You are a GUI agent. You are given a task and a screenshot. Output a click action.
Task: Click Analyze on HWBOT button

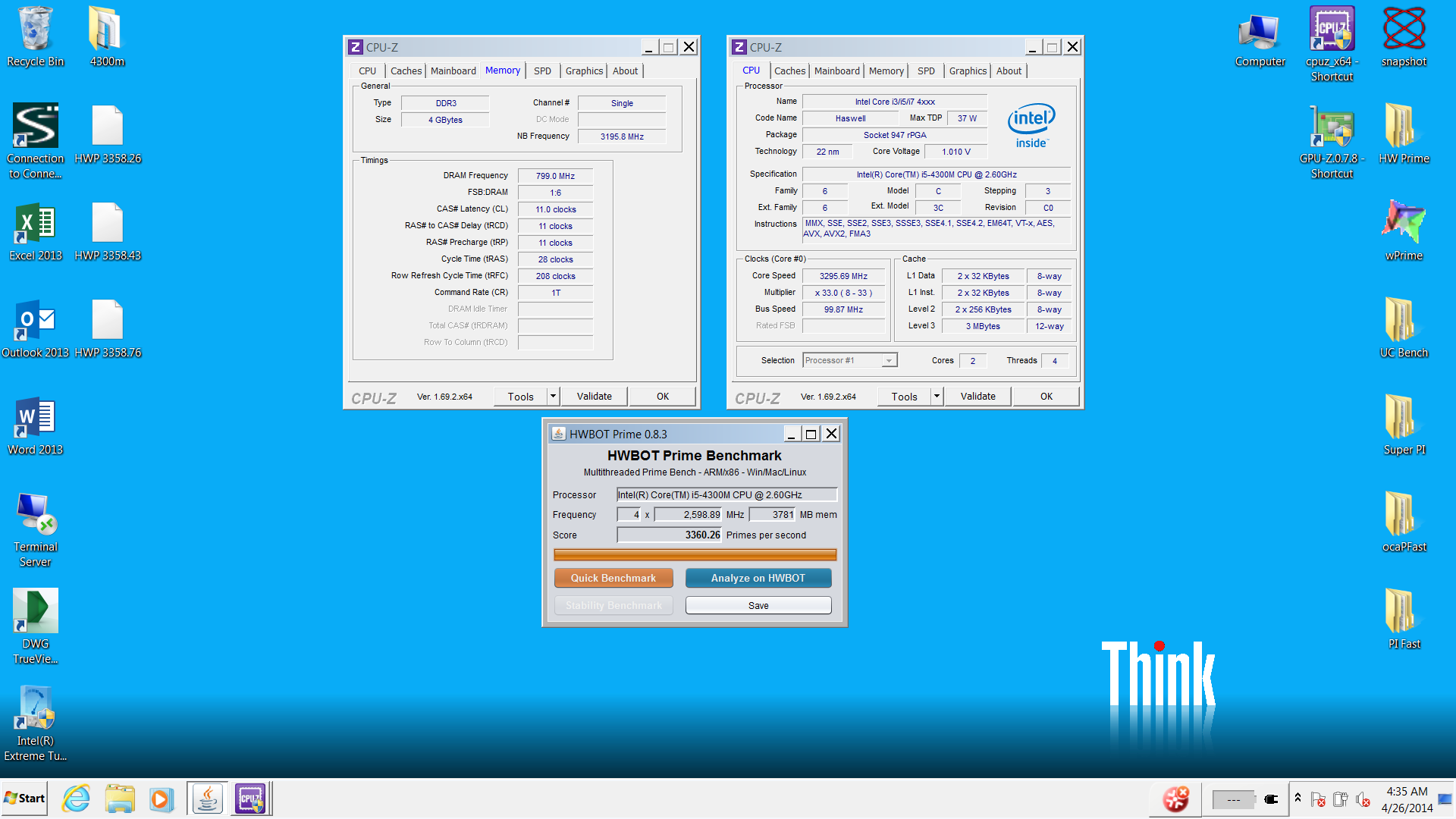pos(758,578)
